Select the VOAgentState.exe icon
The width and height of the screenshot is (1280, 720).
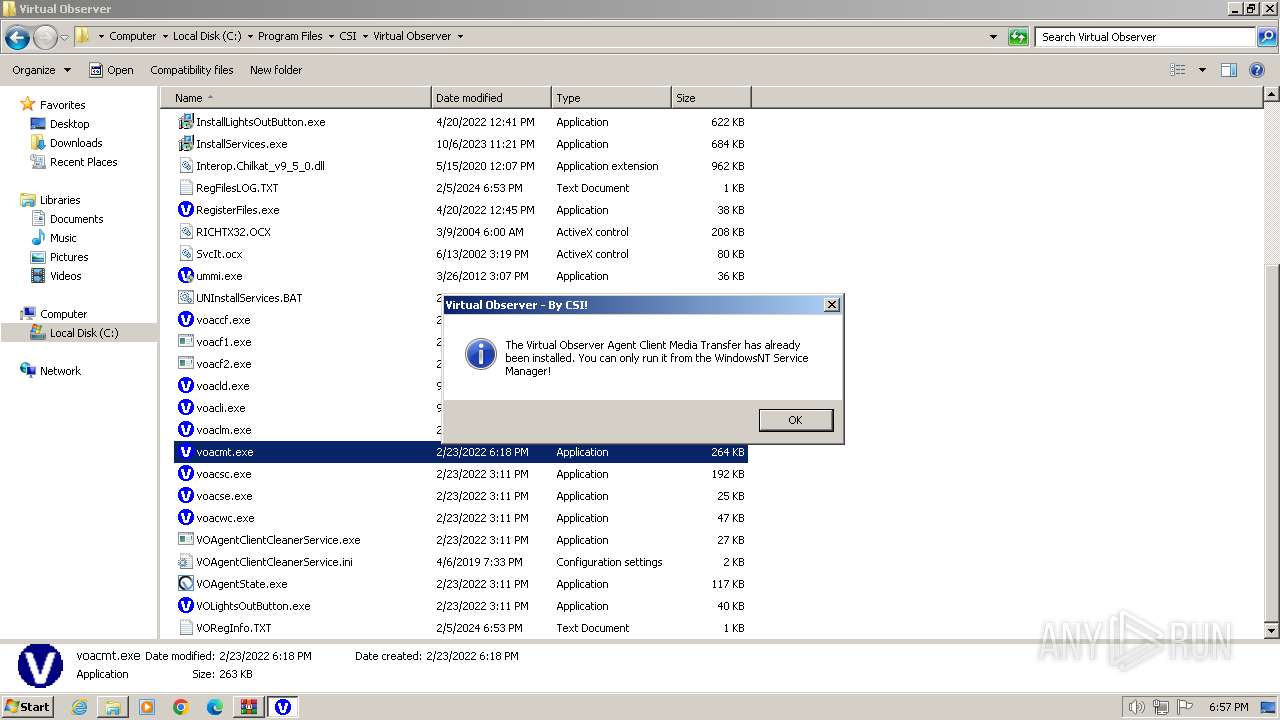pyautogui.click(x=185, y=584)
